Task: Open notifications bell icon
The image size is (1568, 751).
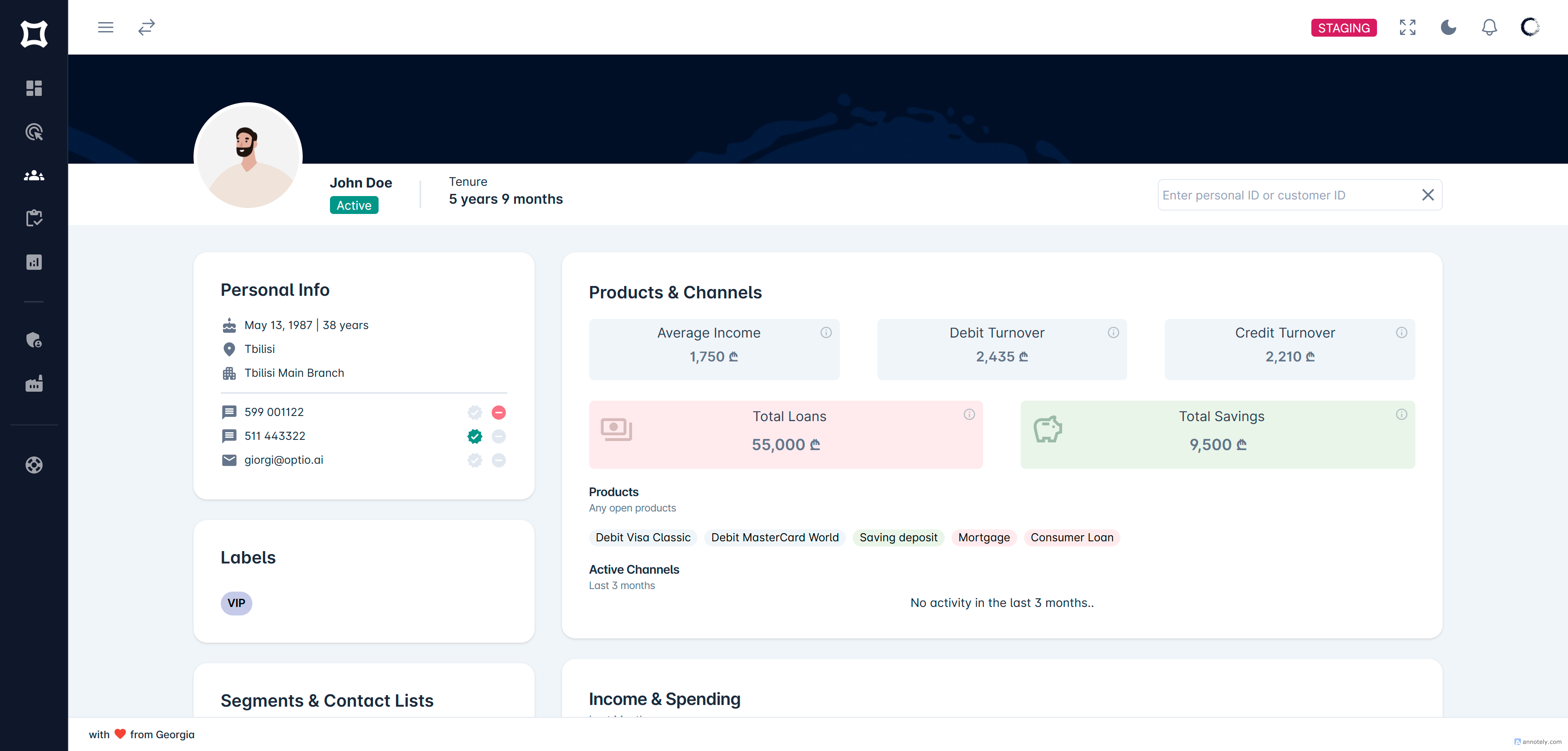Action: click(x=1489, y=27)
